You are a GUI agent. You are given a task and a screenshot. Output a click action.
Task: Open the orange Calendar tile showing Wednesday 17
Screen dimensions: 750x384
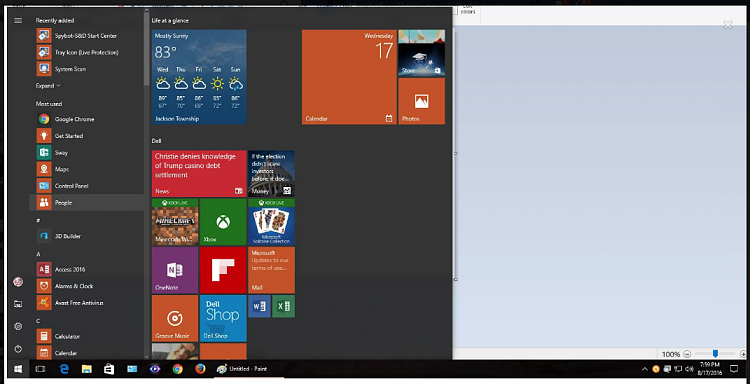click(x=349, y=77)
